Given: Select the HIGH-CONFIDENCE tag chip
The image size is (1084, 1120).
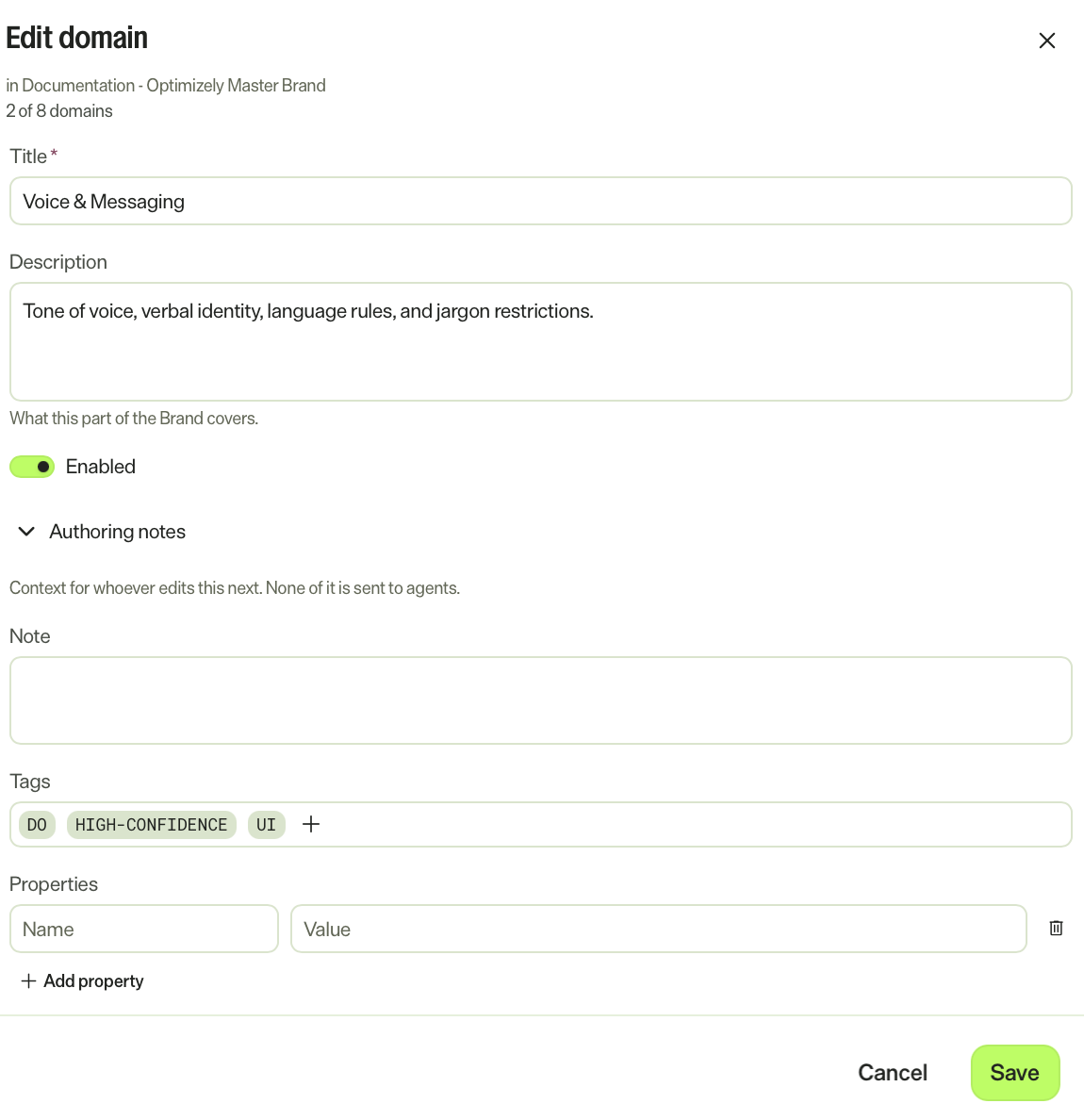Looking at the screenshot, I should pyautogui.click(x=152, y=824).
